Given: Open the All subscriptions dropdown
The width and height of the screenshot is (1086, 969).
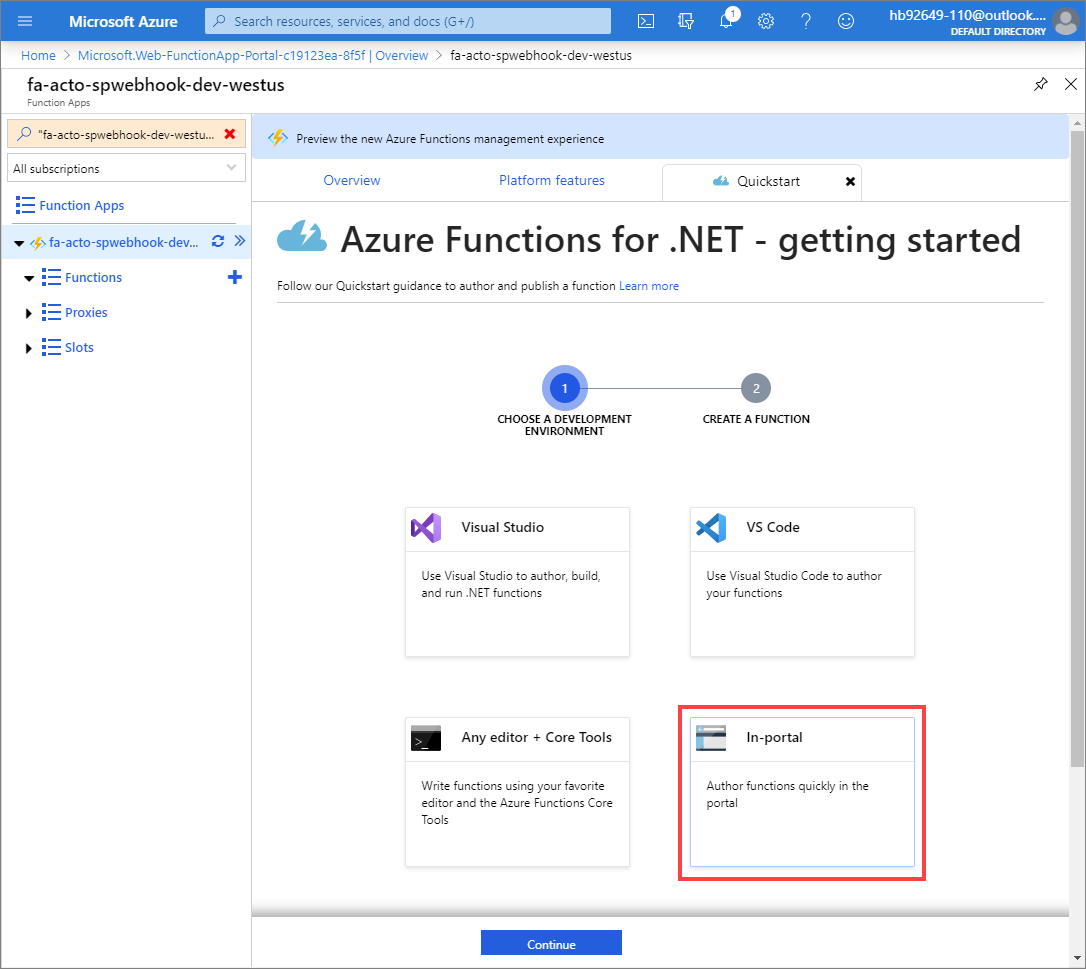Looking at the screenshot, I should pyautogui.click(x=126, y=168).
